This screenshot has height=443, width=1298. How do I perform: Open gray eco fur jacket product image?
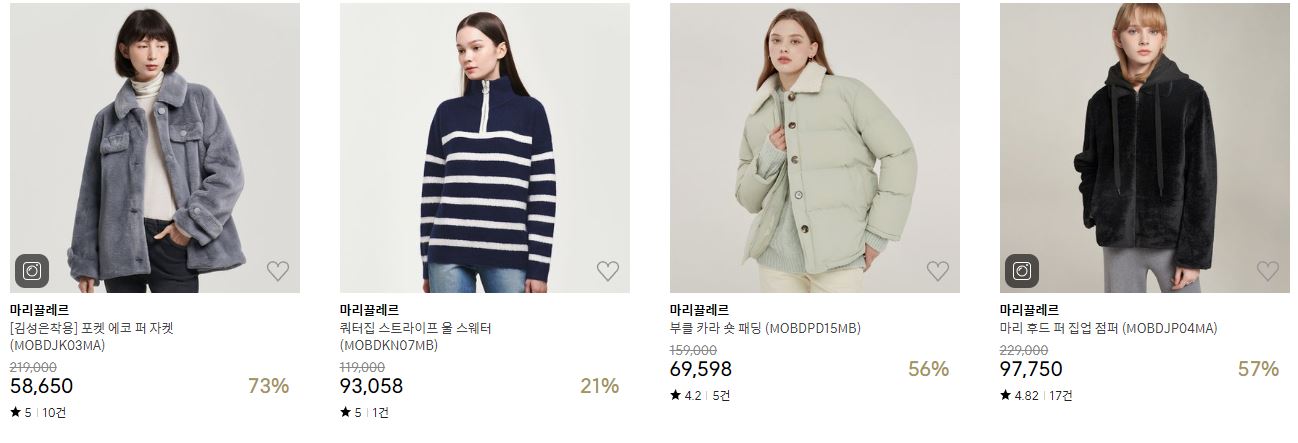tap(155, 148)
